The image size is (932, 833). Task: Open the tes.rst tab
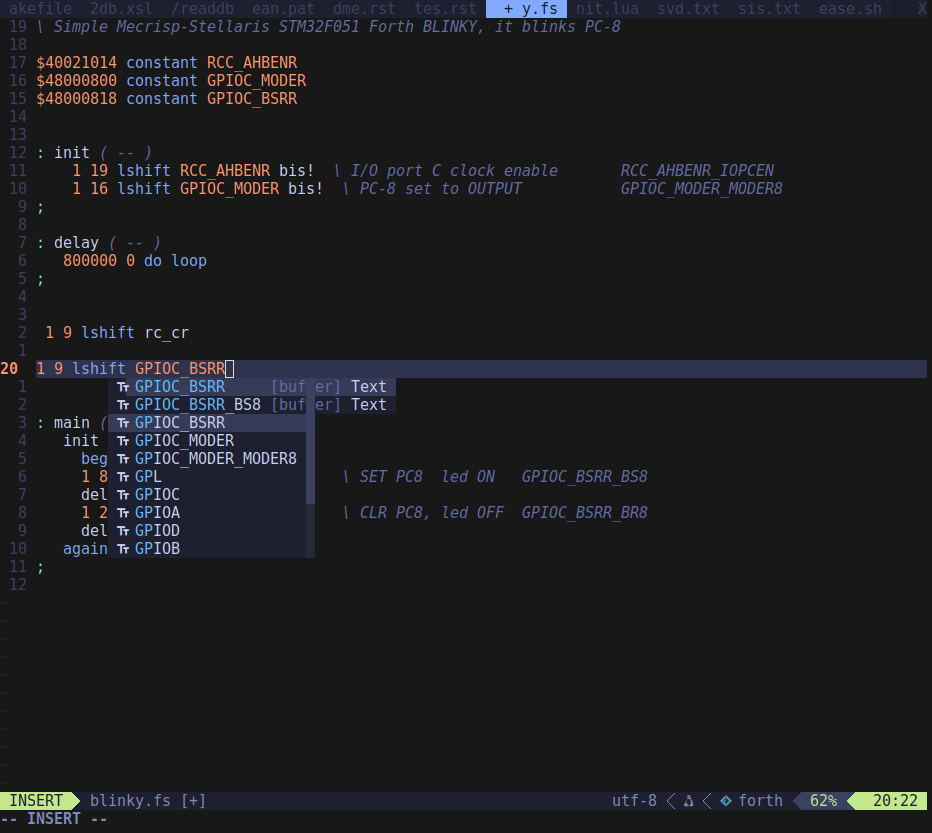point(445,9)
